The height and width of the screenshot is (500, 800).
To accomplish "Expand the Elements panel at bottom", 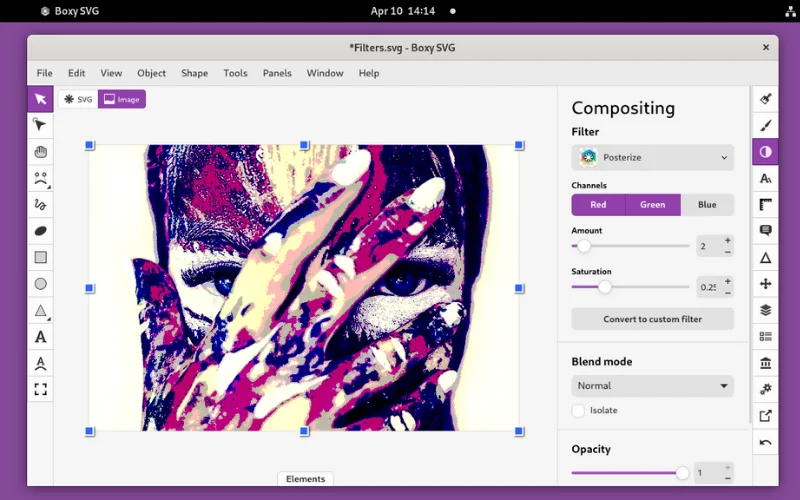I will tap(305, 479).
